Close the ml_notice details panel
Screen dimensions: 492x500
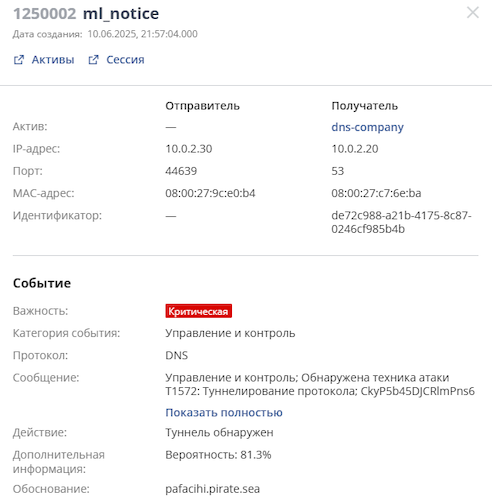pos(473,13)
